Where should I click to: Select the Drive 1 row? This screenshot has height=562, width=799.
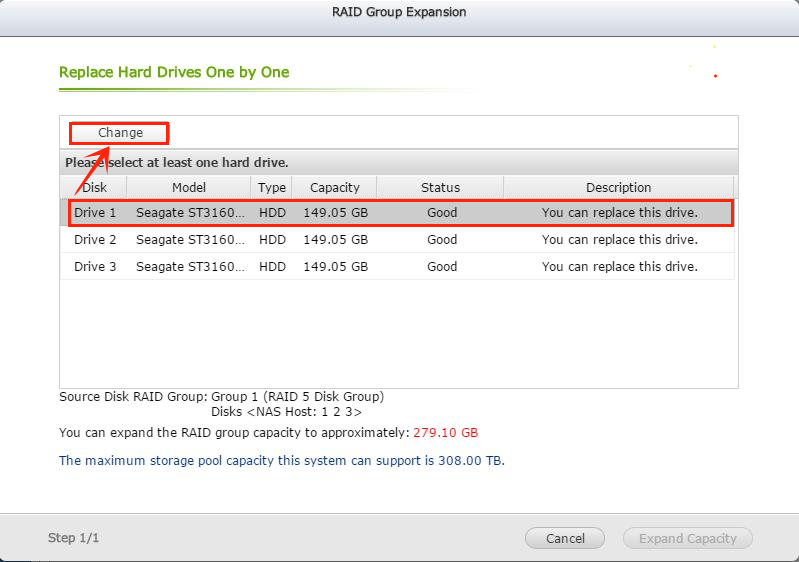(95, 213)
